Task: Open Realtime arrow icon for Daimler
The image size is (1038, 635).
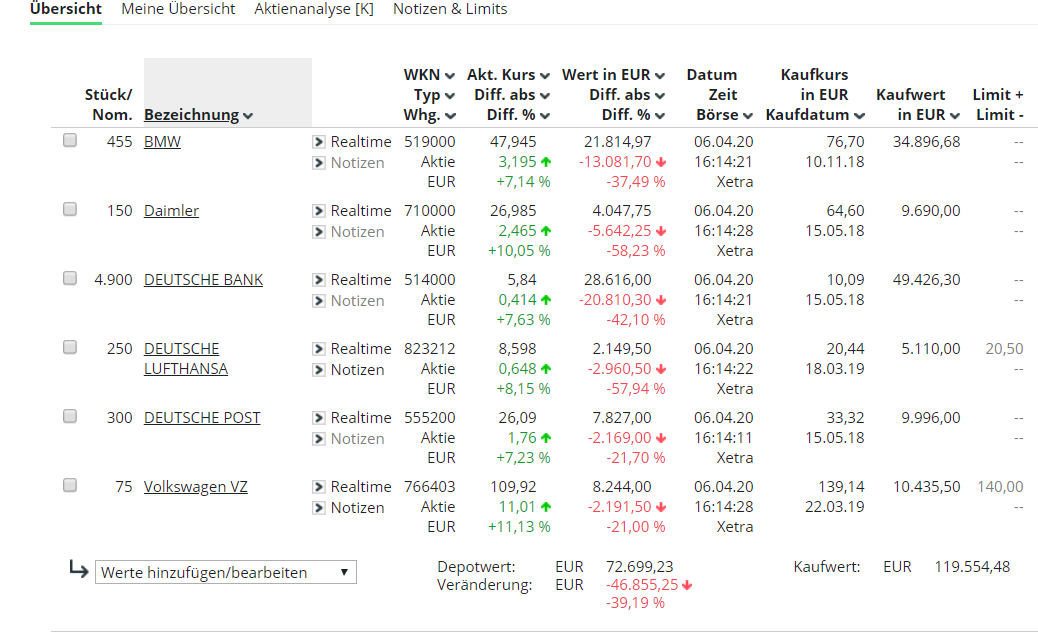Action: tap(319, 211)
